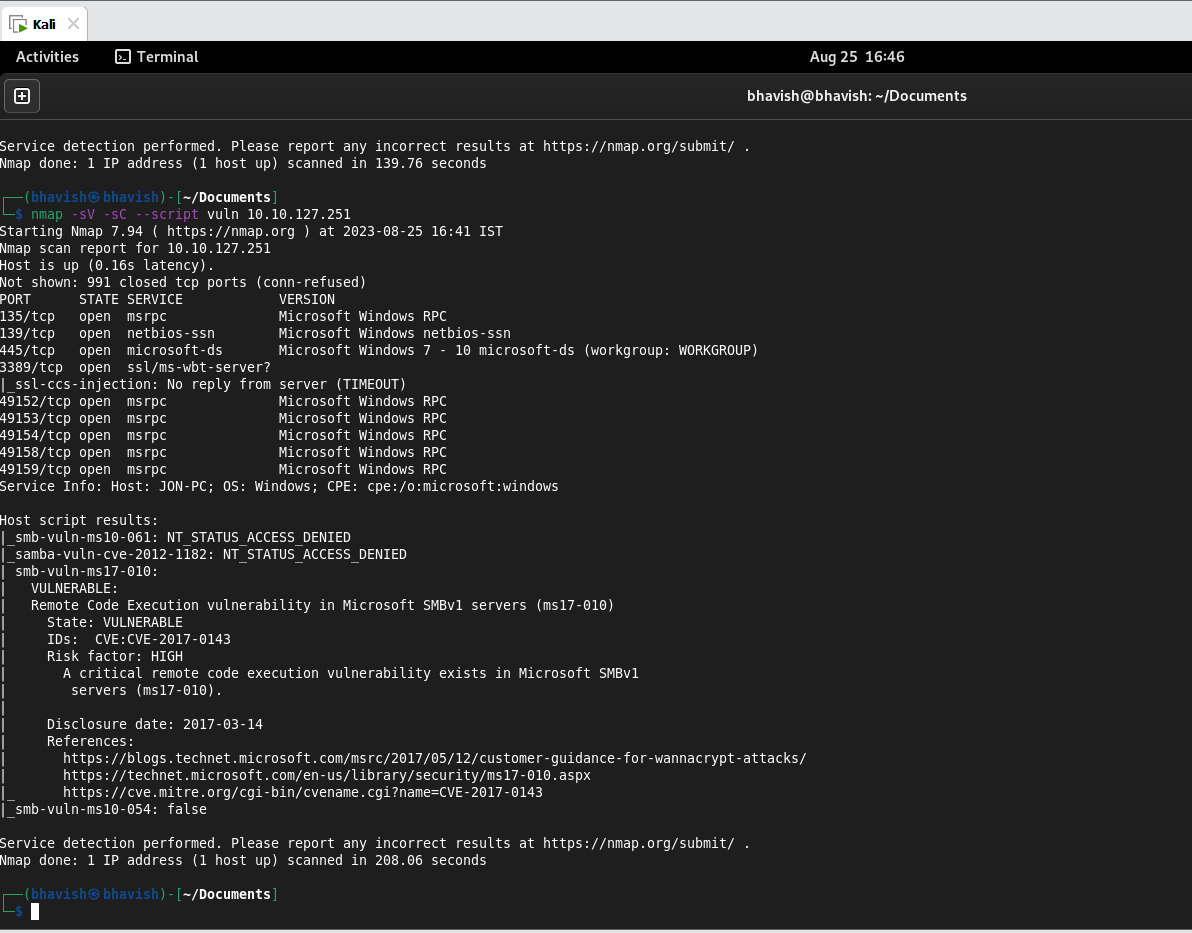Click the terminal prompt icon in the top panel
Image resolution: width=1192 pixels, height=933 pixels.
(121, 57)
